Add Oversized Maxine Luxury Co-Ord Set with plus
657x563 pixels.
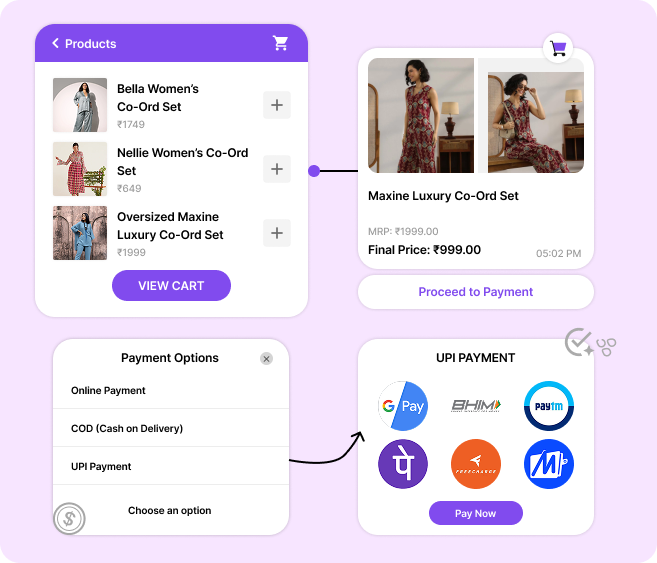(x=277, y=233)
